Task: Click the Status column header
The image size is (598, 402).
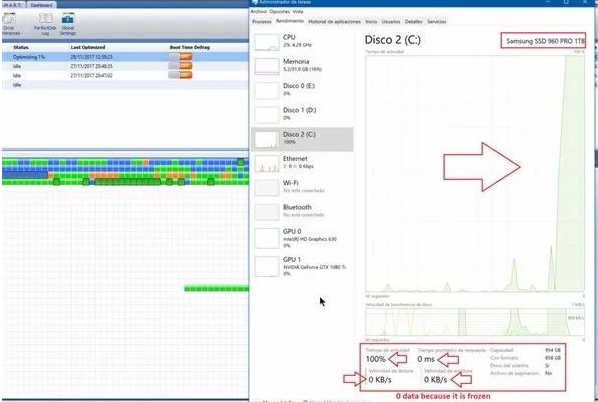Action: pos(21,47)
